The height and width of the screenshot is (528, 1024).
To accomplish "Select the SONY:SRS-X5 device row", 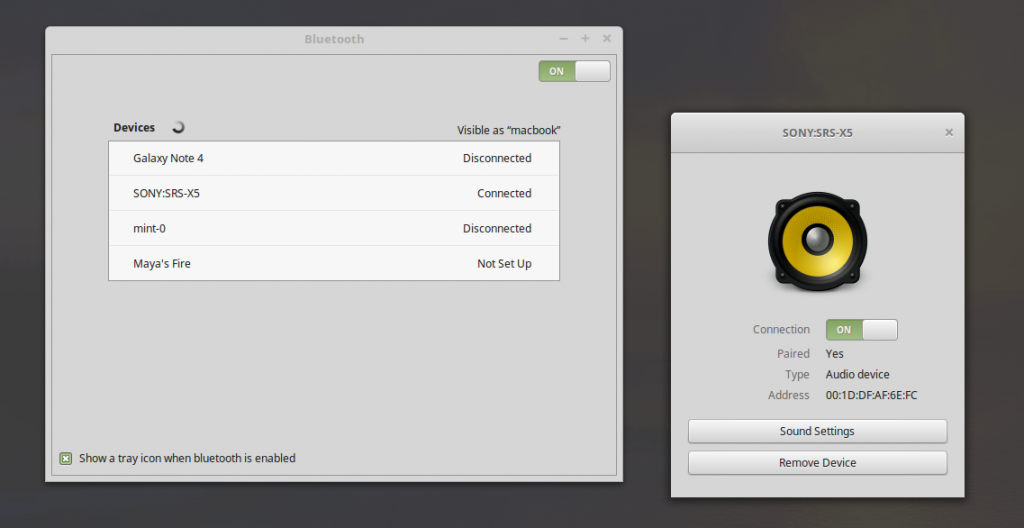I will point(334,193).
